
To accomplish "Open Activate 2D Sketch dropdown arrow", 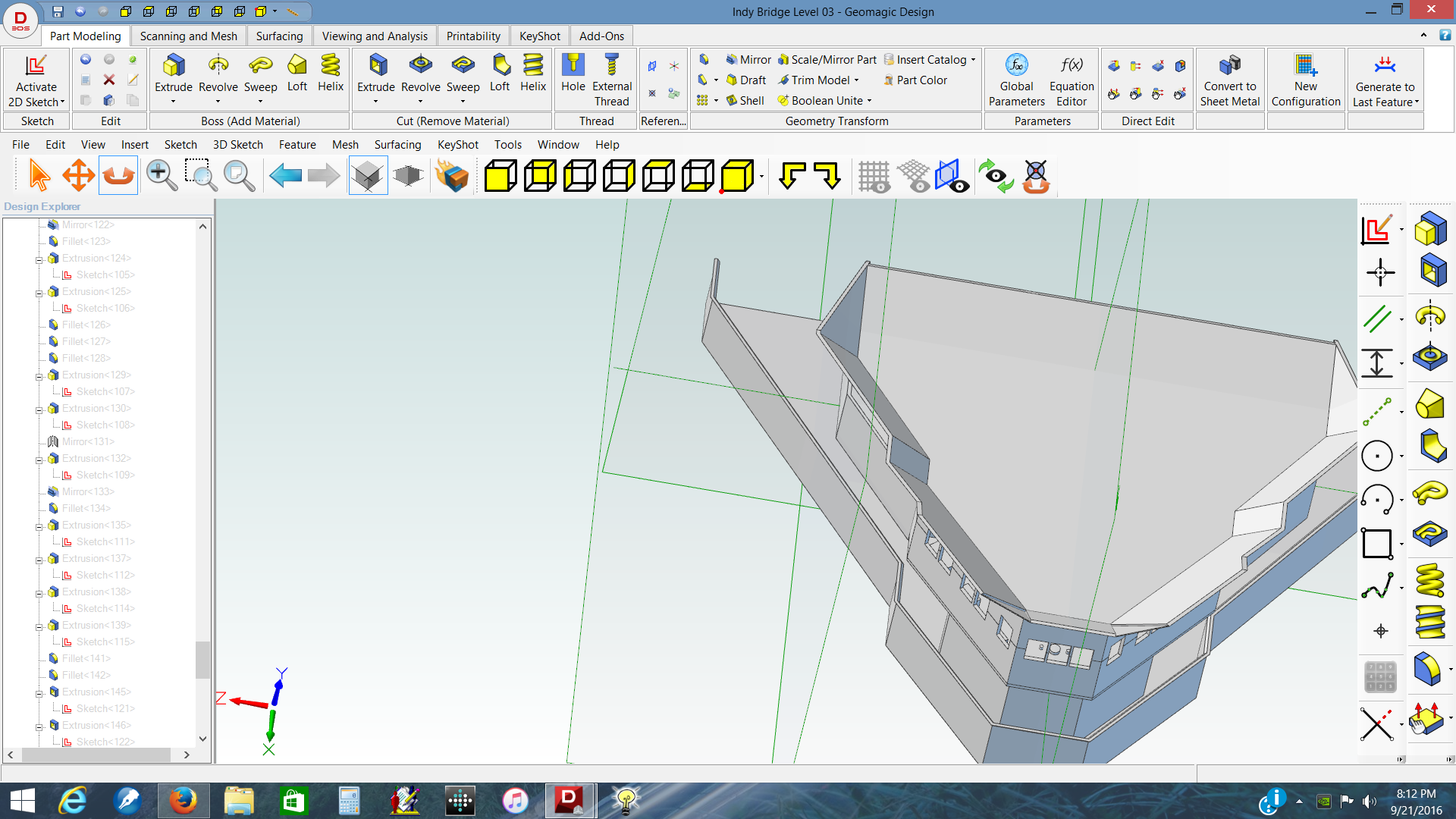I will (62, 102).
